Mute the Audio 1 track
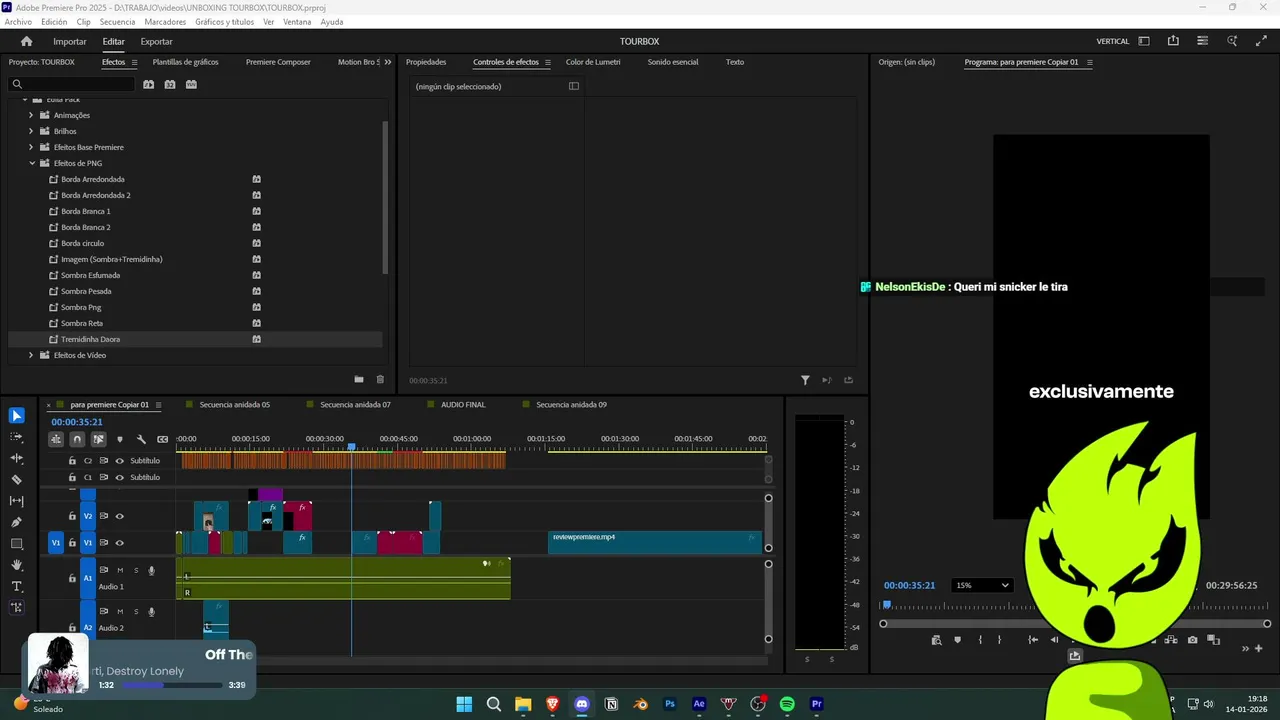 pyautogui.click(x=120, y=570)
